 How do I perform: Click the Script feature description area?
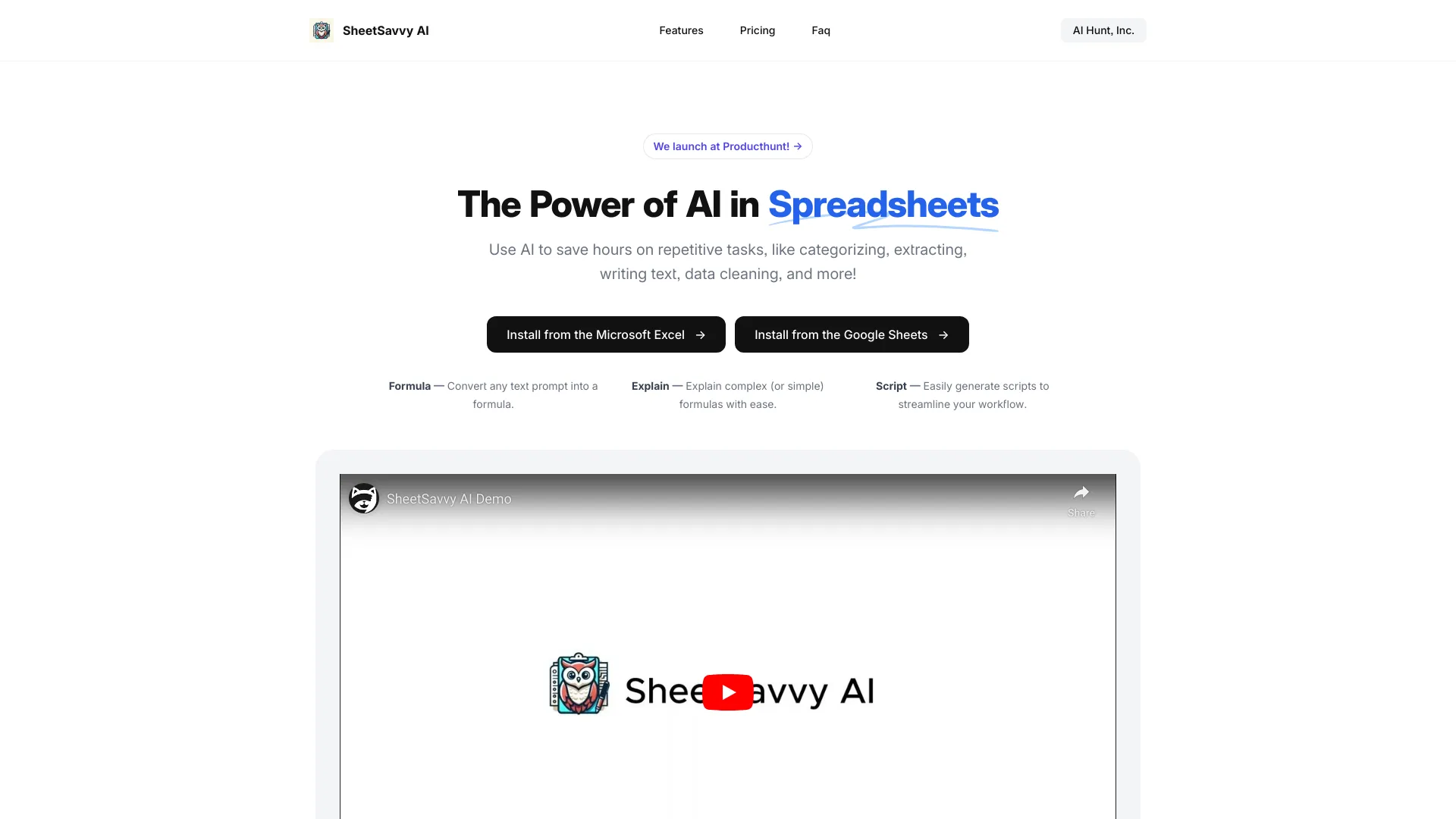click(962, 395)
